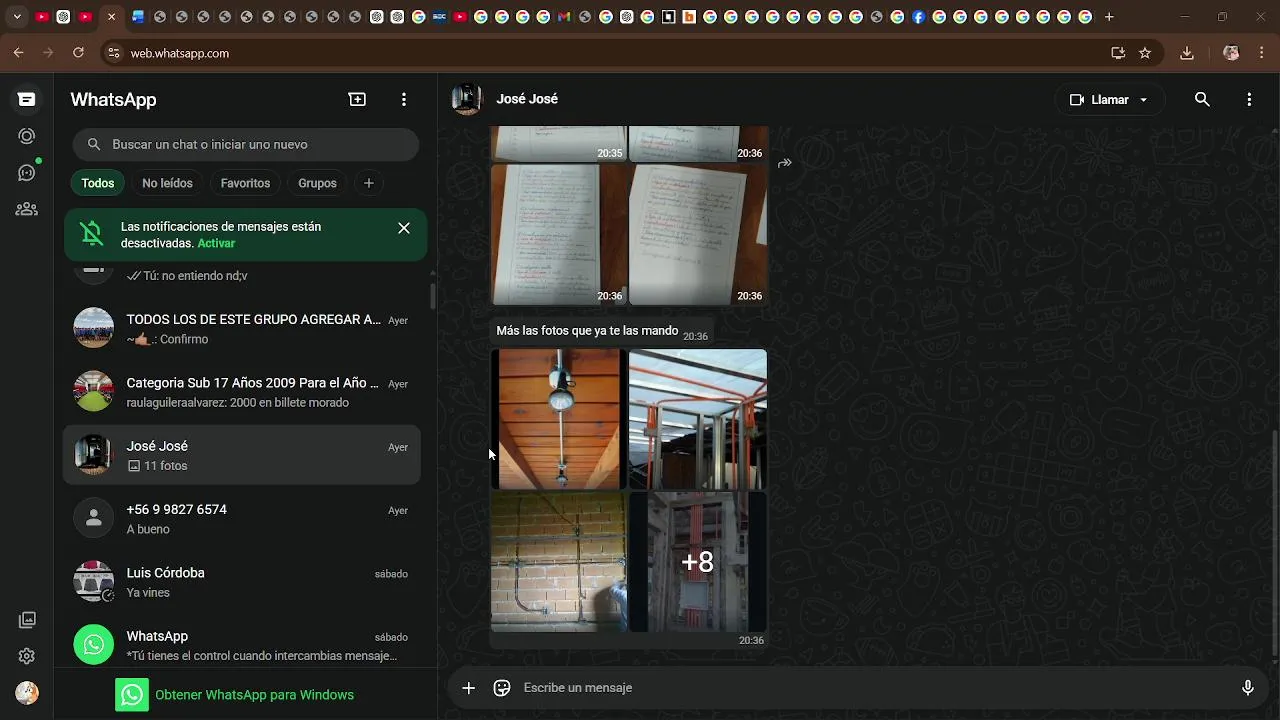The image size is (1280, 720).
Task: Open the TODOS LOS DE ESTE GRUPO chat
Action: pos(242,328)
